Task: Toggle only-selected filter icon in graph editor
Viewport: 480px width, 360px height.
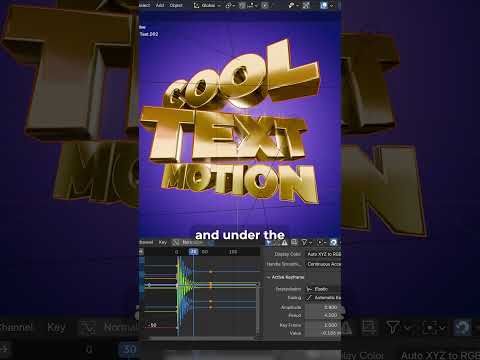Action: (x=269, y=242)
